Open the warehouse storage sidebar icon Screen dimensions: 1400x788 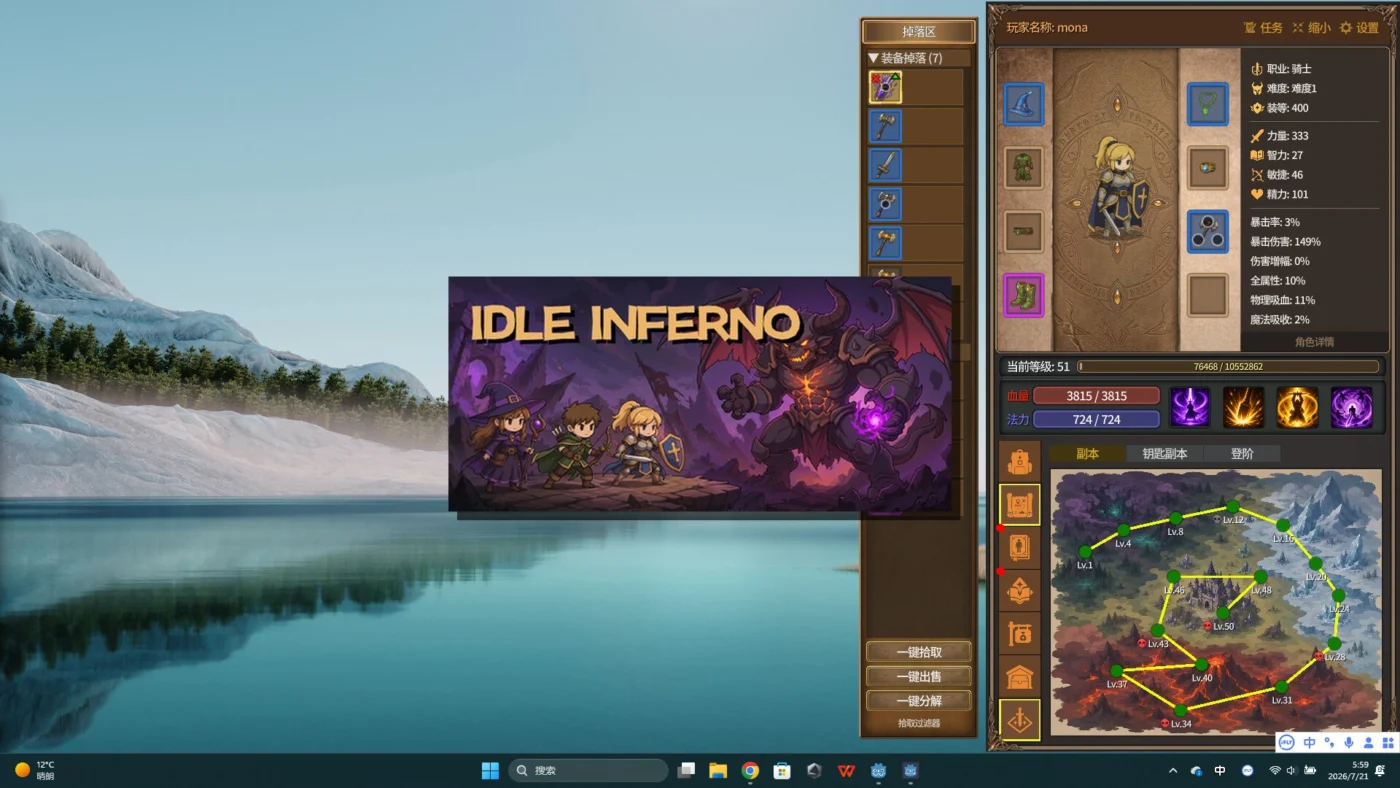[1020, 677]
